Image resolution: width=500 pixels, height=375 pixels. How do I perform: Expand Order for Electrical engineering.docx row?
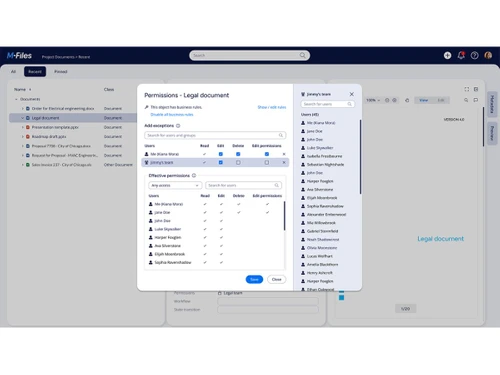click(23, 109)
